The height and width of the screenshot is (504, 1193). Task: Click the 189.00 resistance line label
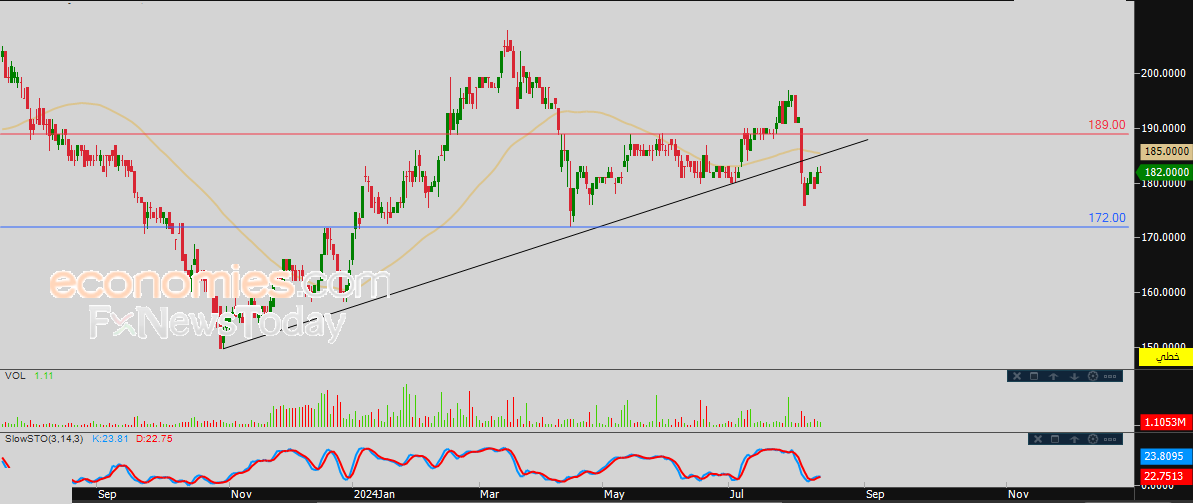click(1107, 124)
